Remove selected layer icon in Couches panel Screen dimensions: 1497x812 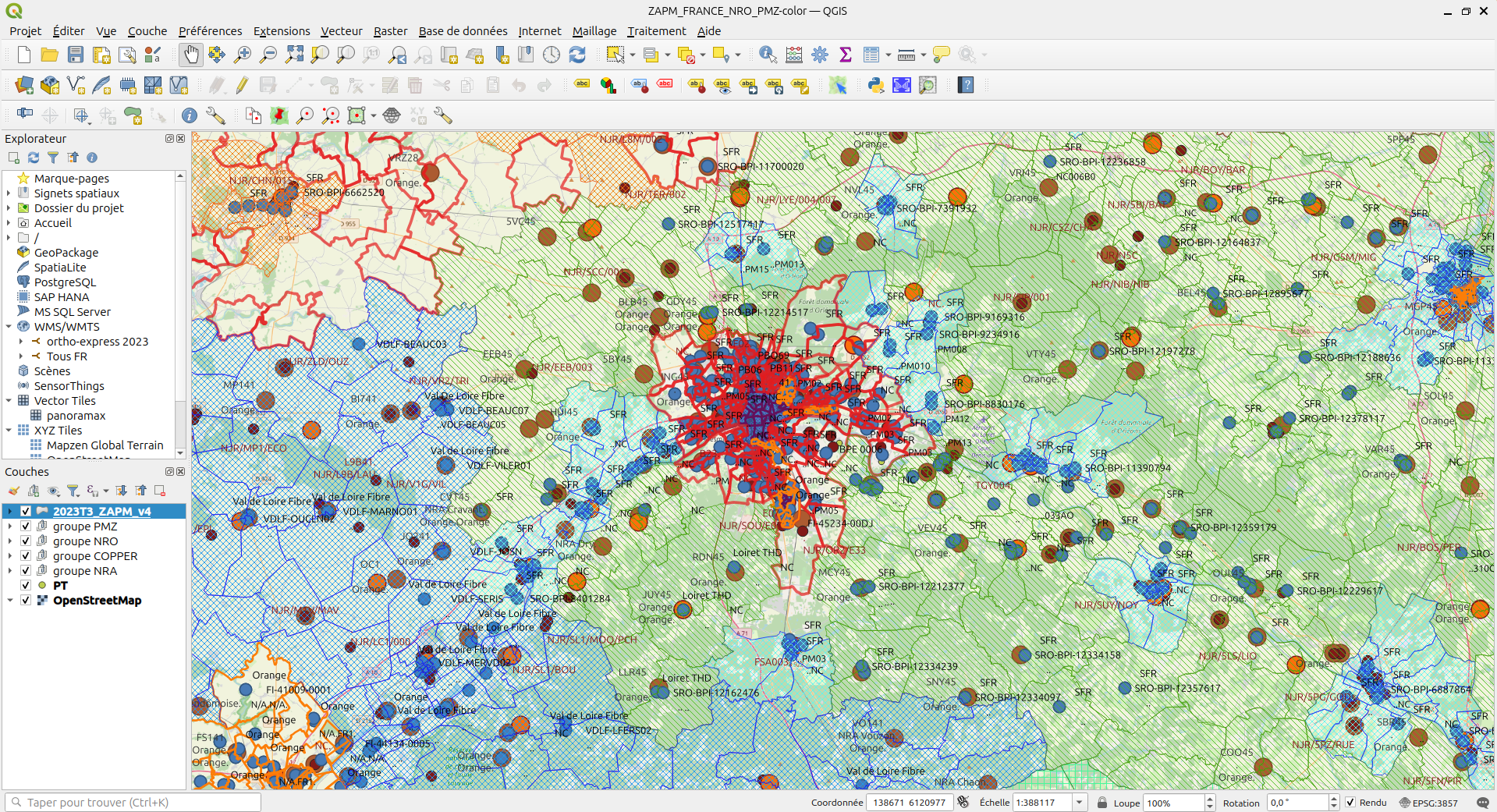(x=160, y=491)
